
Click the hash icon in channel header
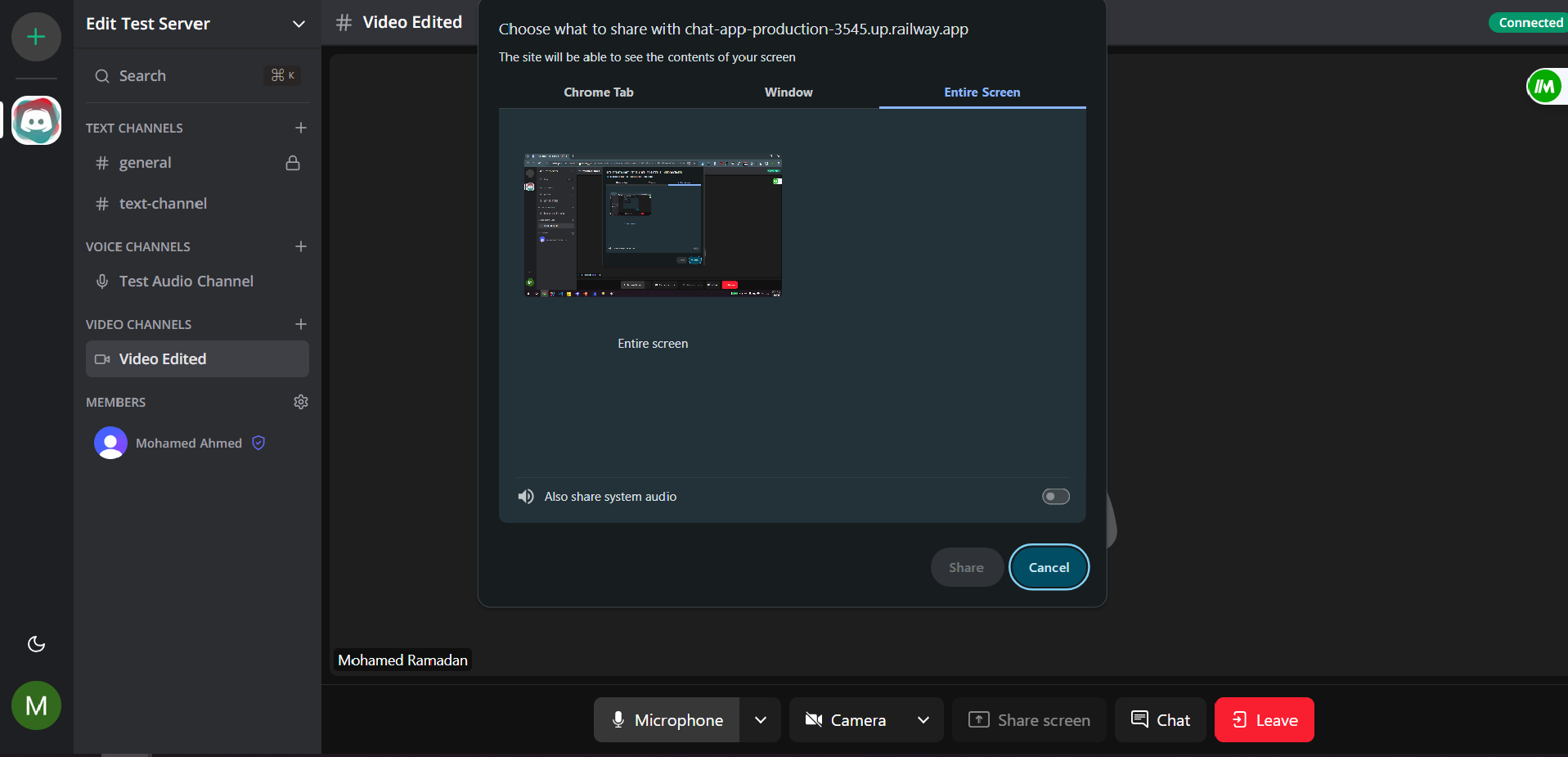click(344, 23)
